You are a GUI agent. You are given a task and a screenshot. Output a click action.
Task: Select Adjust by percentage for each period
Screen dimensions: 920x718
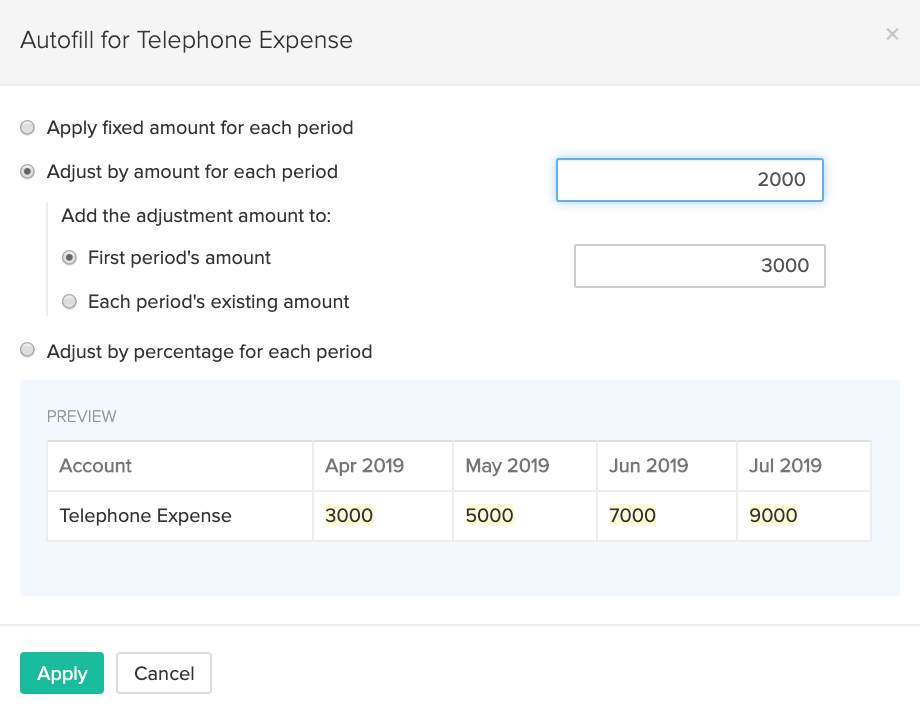(x=28, y=352)
